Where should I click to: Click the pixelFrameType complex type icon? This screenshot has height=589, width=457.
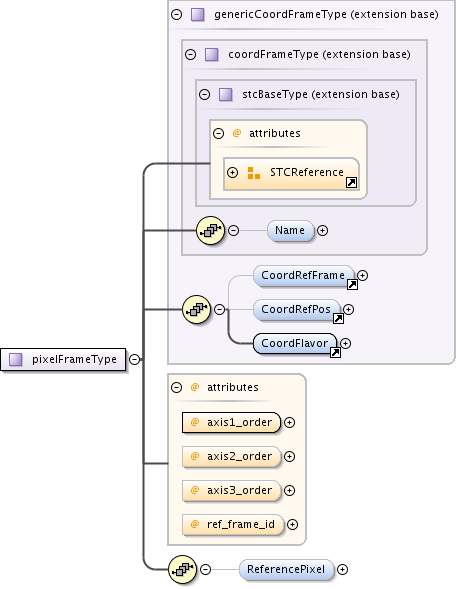[x=15, y=359]
